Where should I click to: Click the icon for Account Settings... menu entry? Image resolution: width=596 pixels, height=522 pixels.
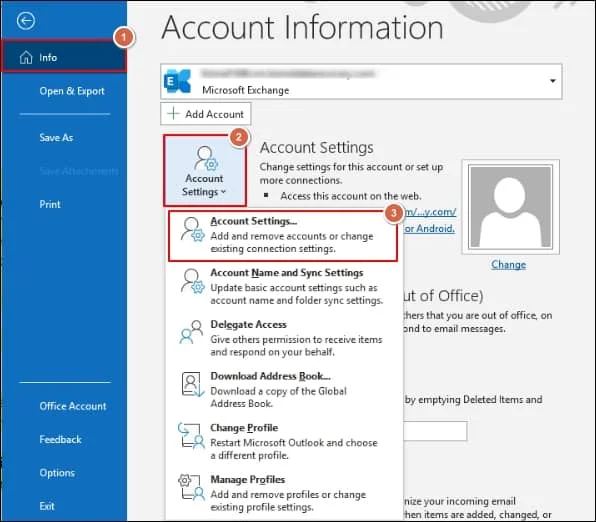tap(192, 229)
